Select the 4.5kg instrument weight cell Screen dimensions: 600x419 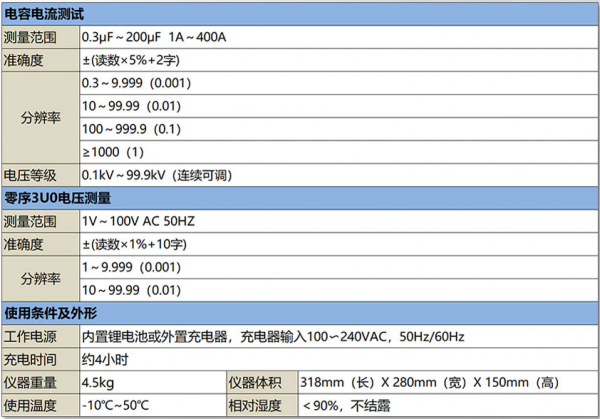click(98, 383)
